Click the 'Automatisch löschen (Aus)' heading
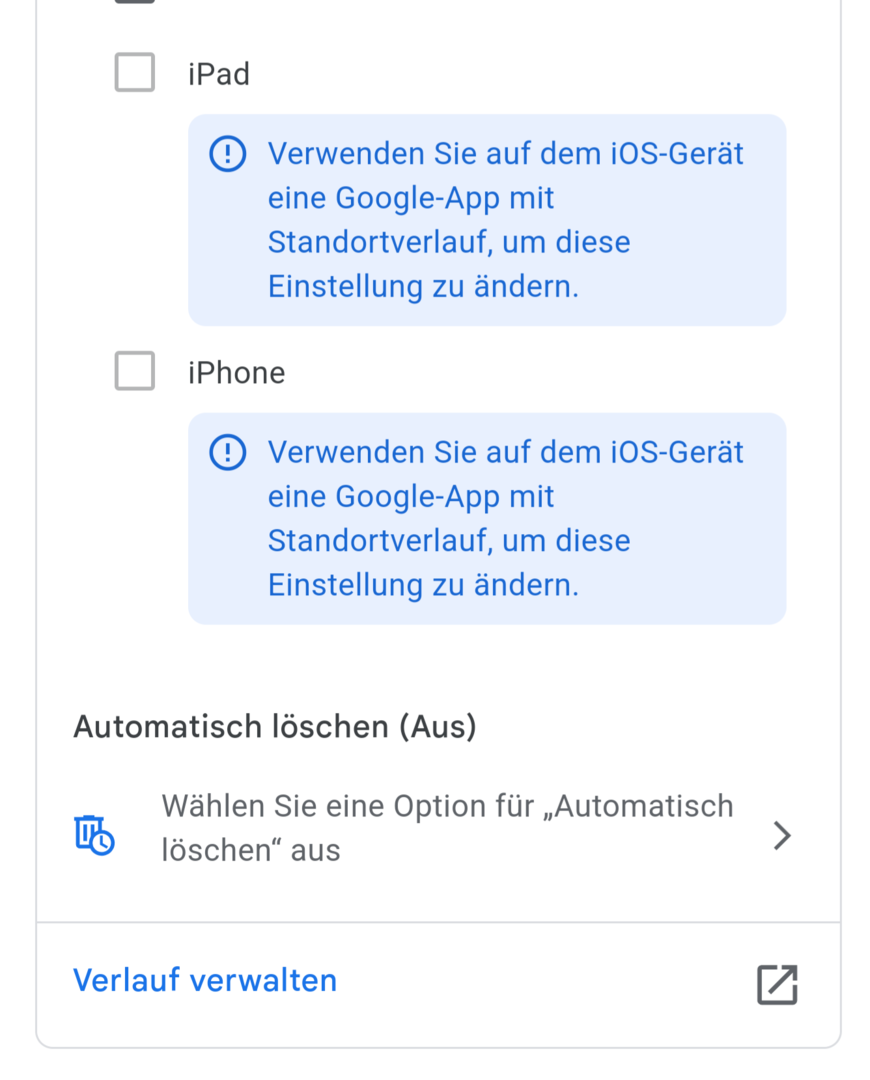Screen dimensions: 870x1080 pyautogui.click(x=275, y=726)
